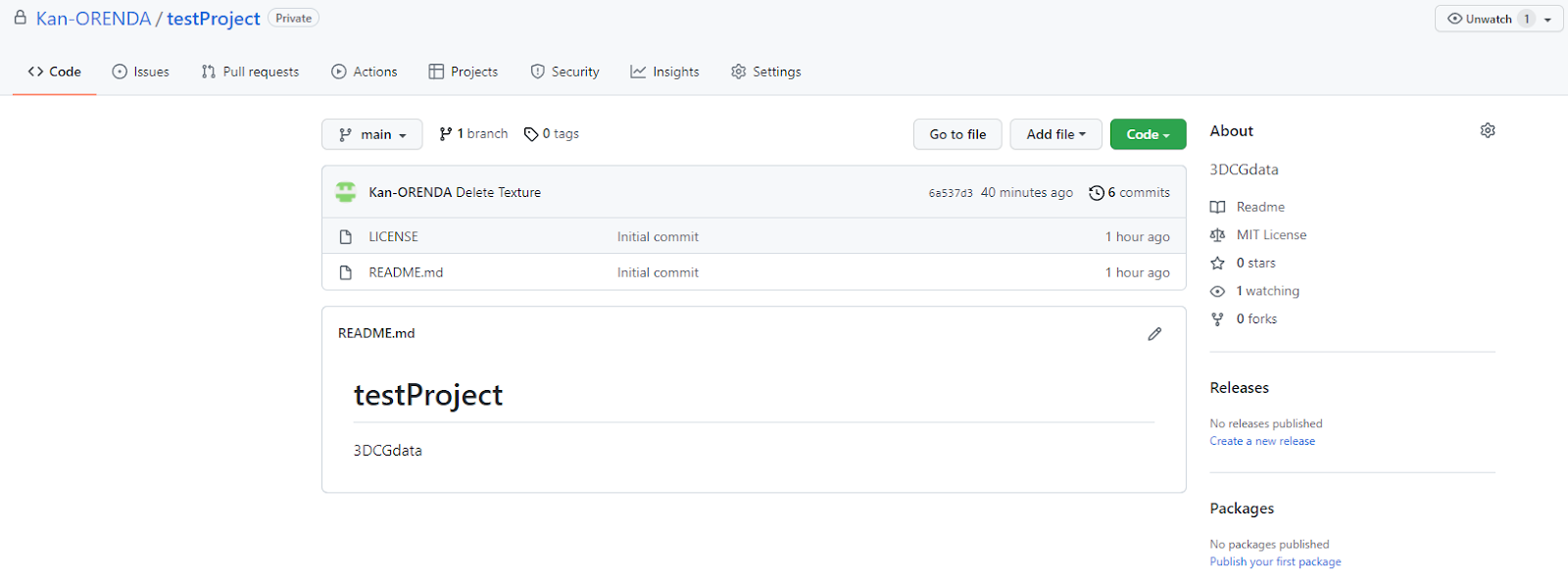
Task: Click the testProject heading in README
Action: [428, 395]
